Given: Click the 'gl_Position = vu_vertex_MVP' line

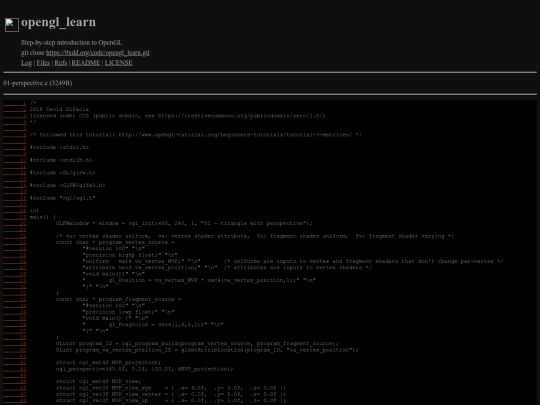Looking at the screenshot, I should [199, 280].
